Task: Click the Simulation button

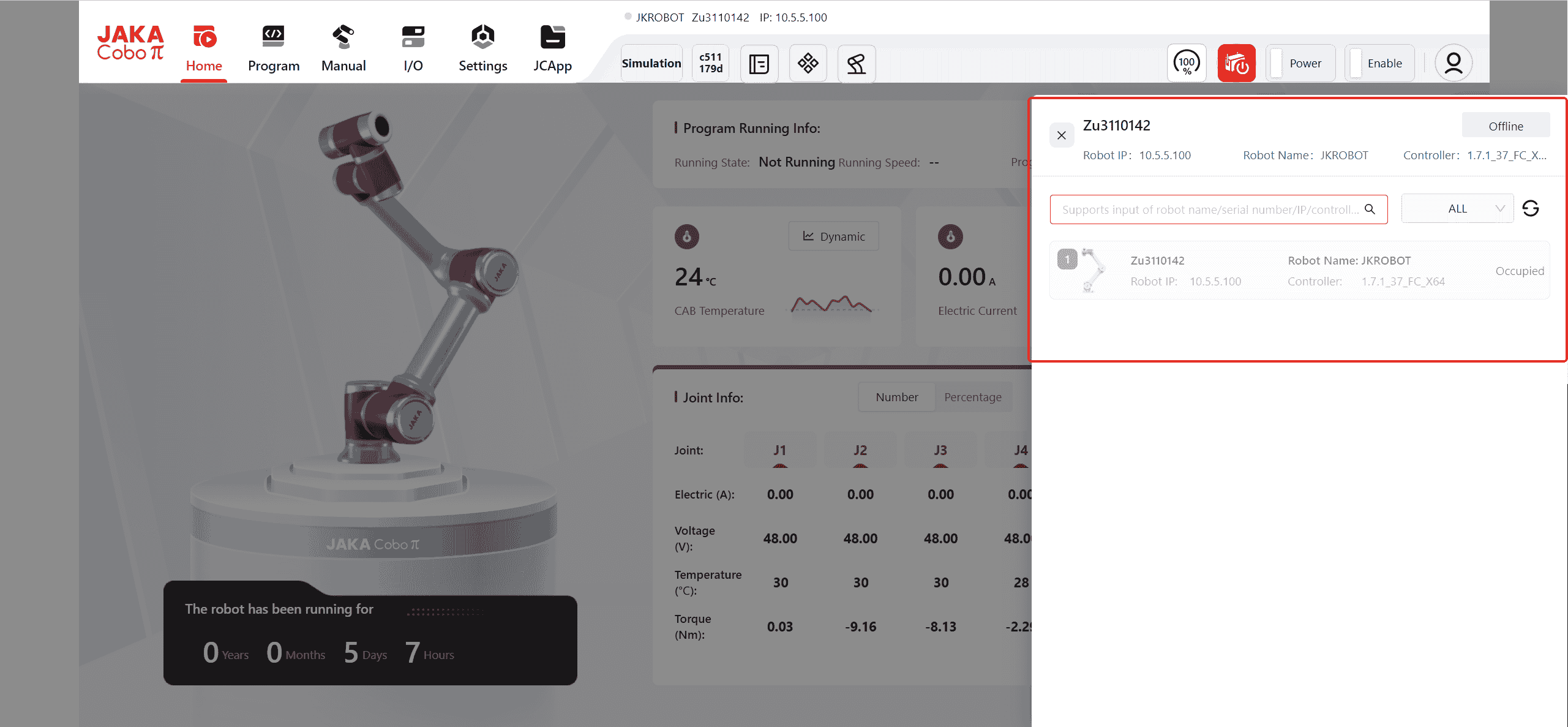Action: pos(651,63)
